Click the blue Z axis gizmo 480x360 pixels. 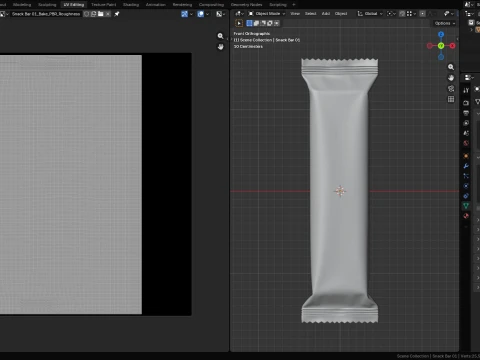(441, 34)
